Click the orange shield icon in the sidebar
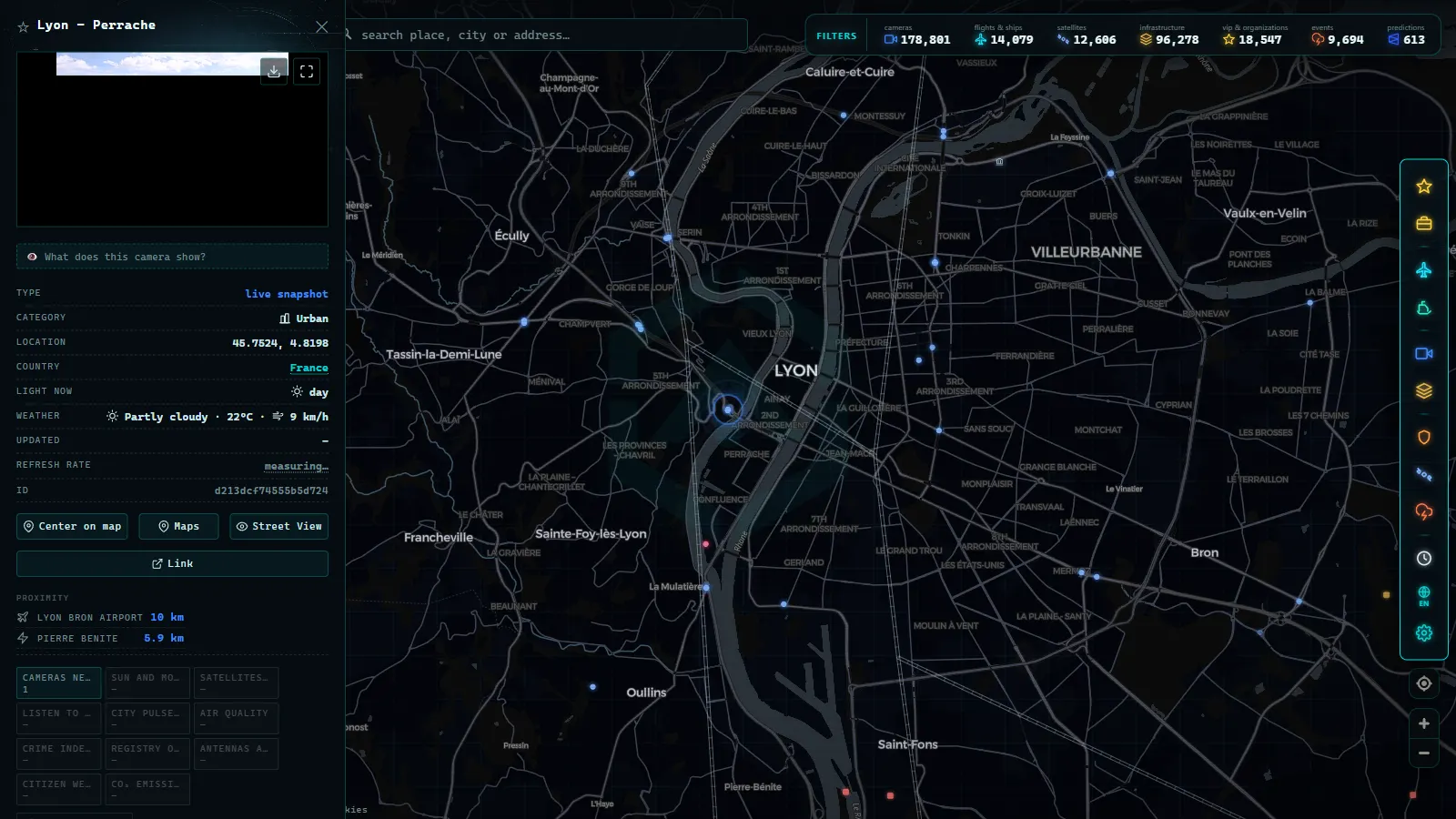Screen dimensions: 1456x819 click(x=1424, y=438)
